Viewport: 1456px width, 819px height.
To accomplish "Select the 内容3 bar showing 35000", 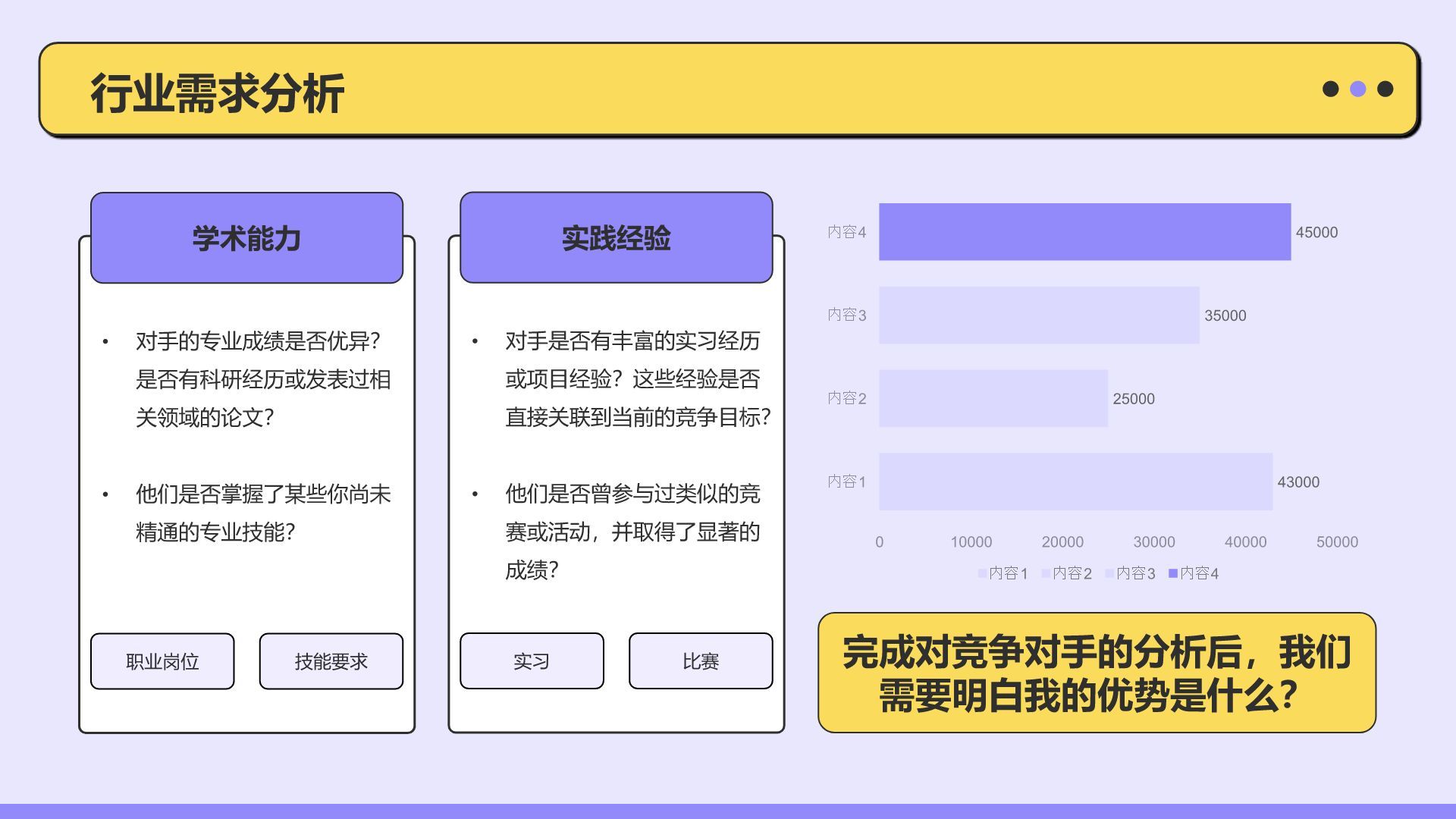I will (1039, 315).
